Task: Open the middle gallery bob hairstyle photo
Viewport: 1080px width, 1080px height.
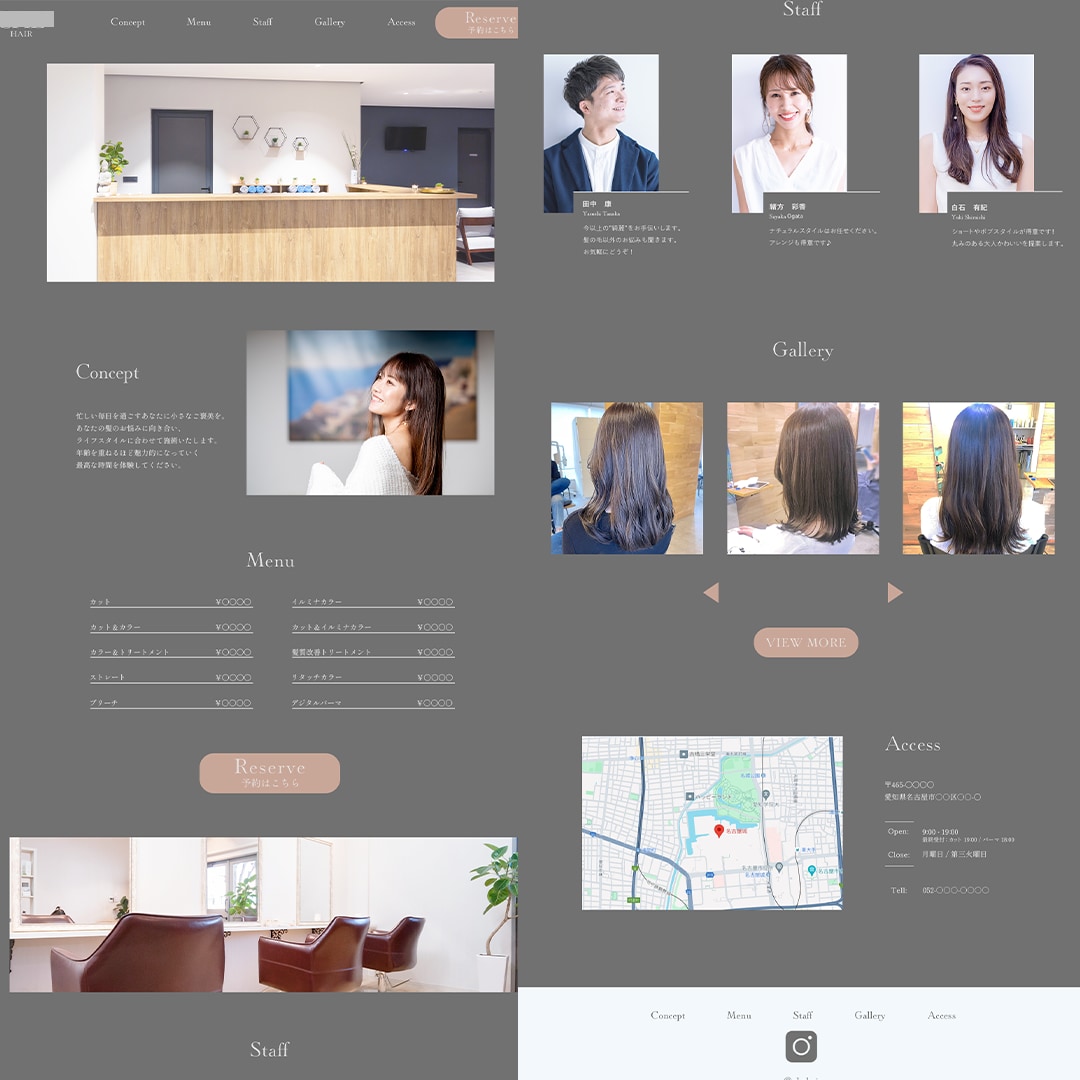Action: (803, 479)
